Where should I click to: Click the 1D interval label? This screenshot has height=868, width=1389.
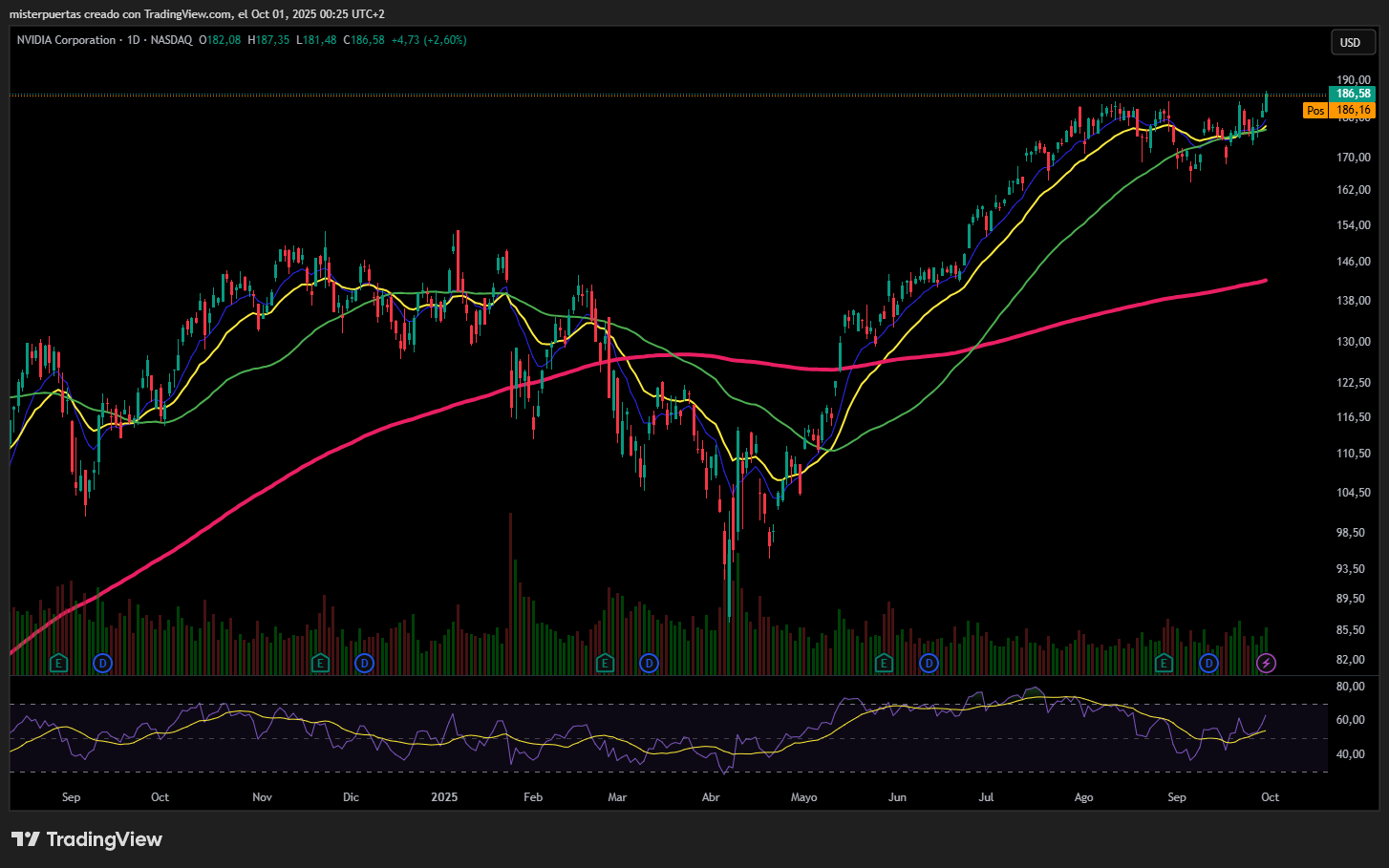134,40
